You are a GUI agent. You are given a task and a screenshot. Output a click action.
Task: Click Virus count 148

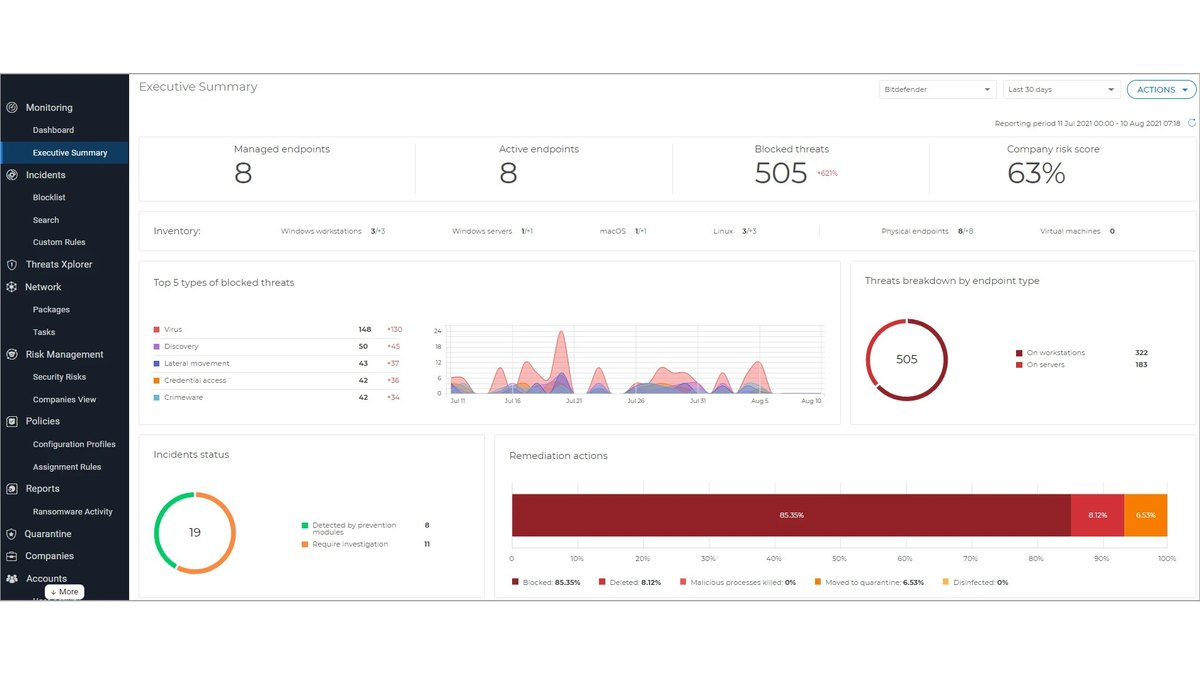(x=364, y=329)
